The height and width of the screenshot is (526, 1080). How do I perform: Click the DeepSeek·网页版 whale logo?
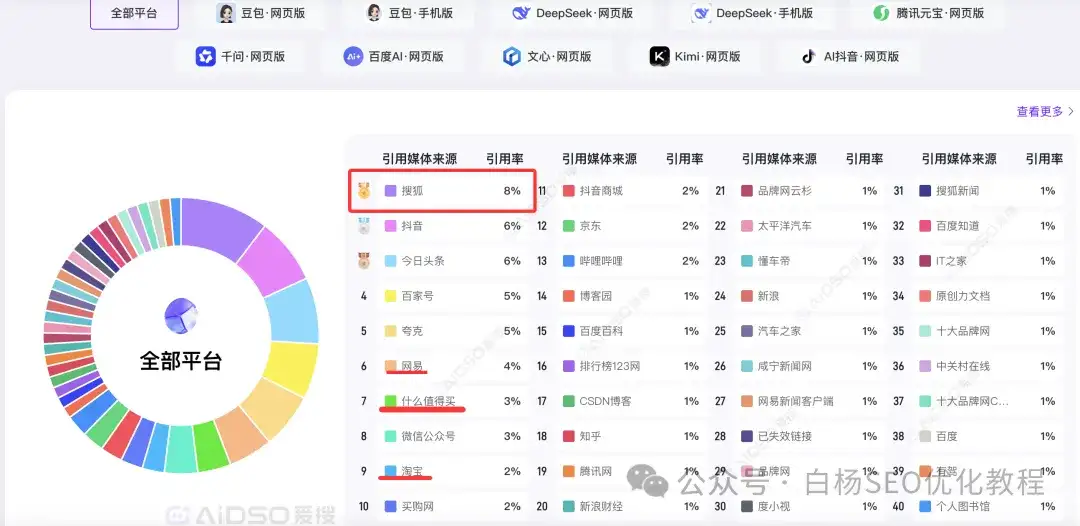pos(521,13)
